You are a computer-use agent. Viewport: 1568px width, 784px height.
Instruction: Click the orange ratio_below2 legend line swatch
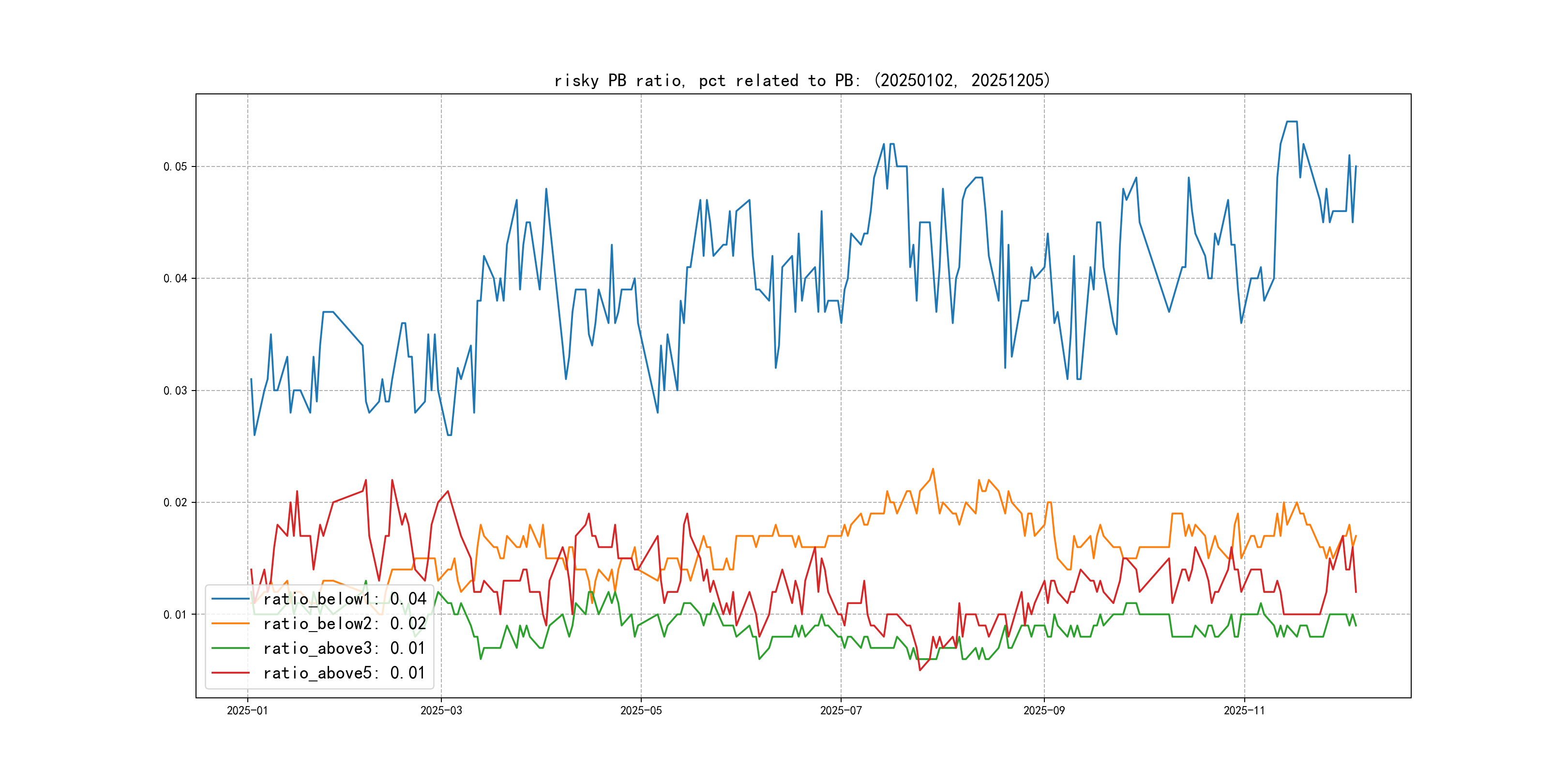click(x=230, y=623)
